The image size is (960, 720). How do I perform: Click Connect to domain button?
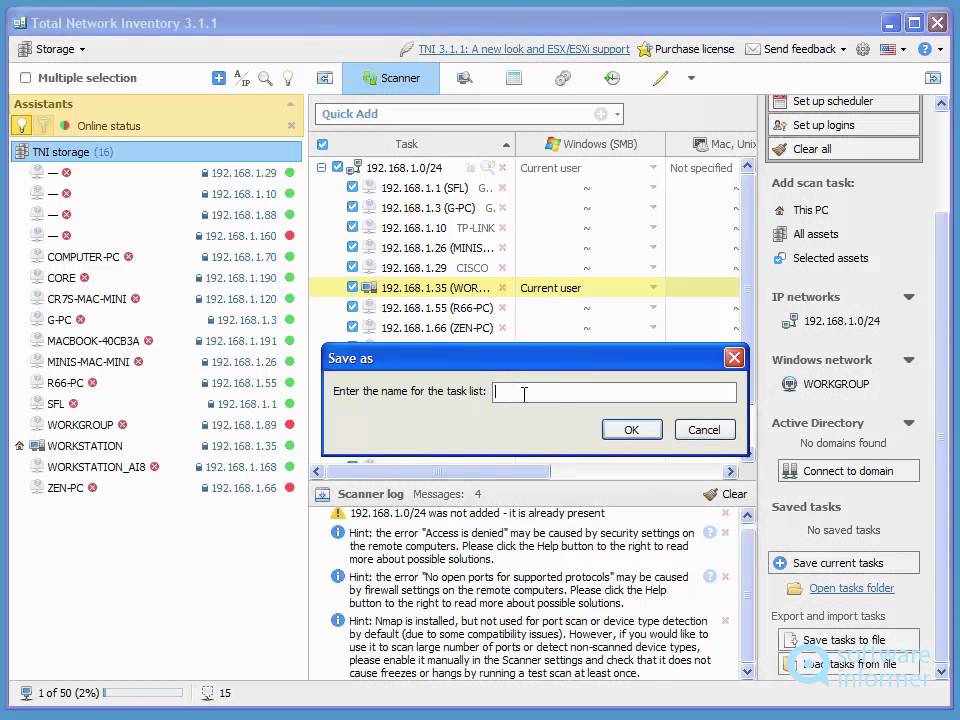click(849, 471)
